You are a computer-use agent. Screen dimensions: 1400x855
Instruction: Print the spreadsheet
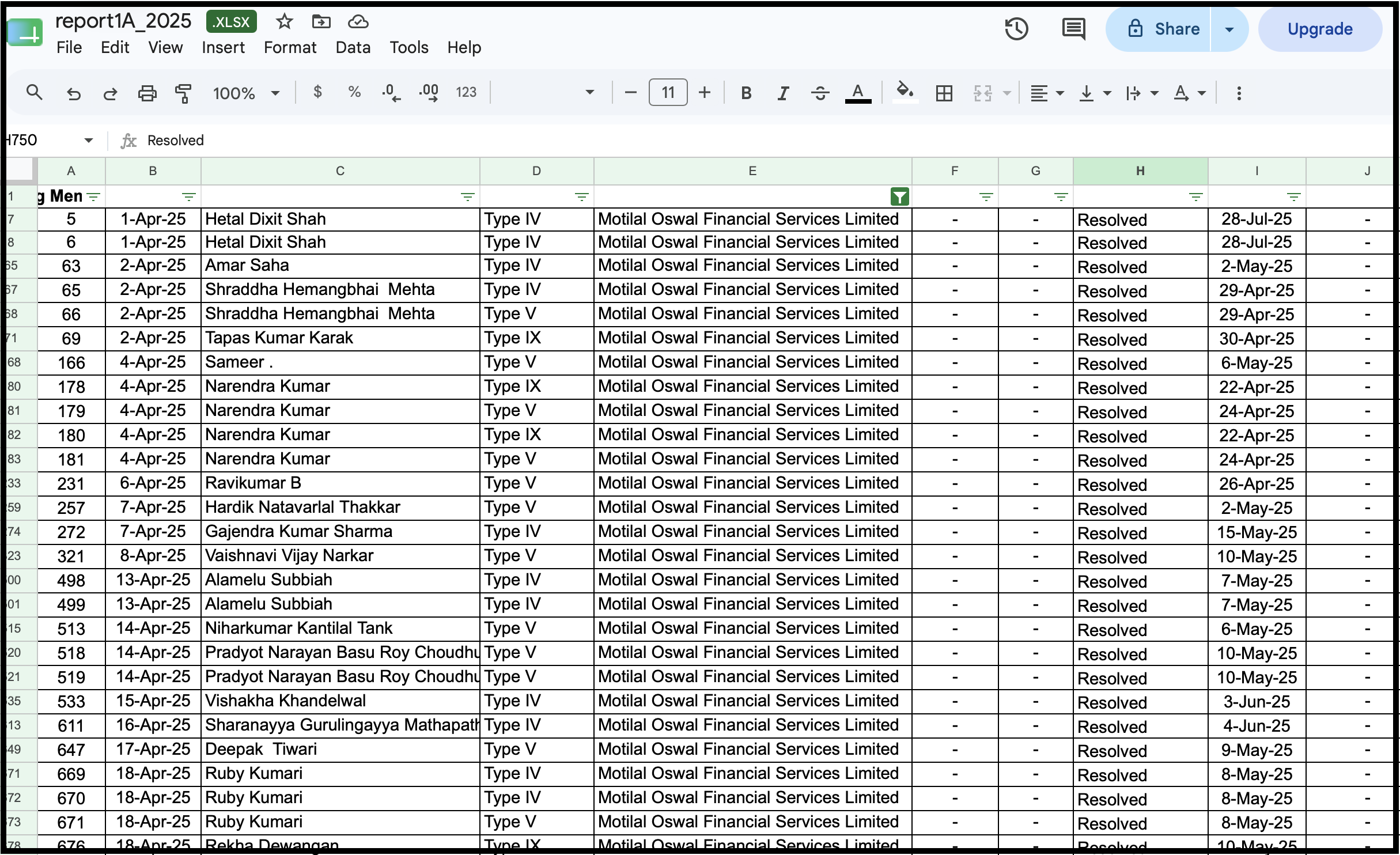click(147, 93)
